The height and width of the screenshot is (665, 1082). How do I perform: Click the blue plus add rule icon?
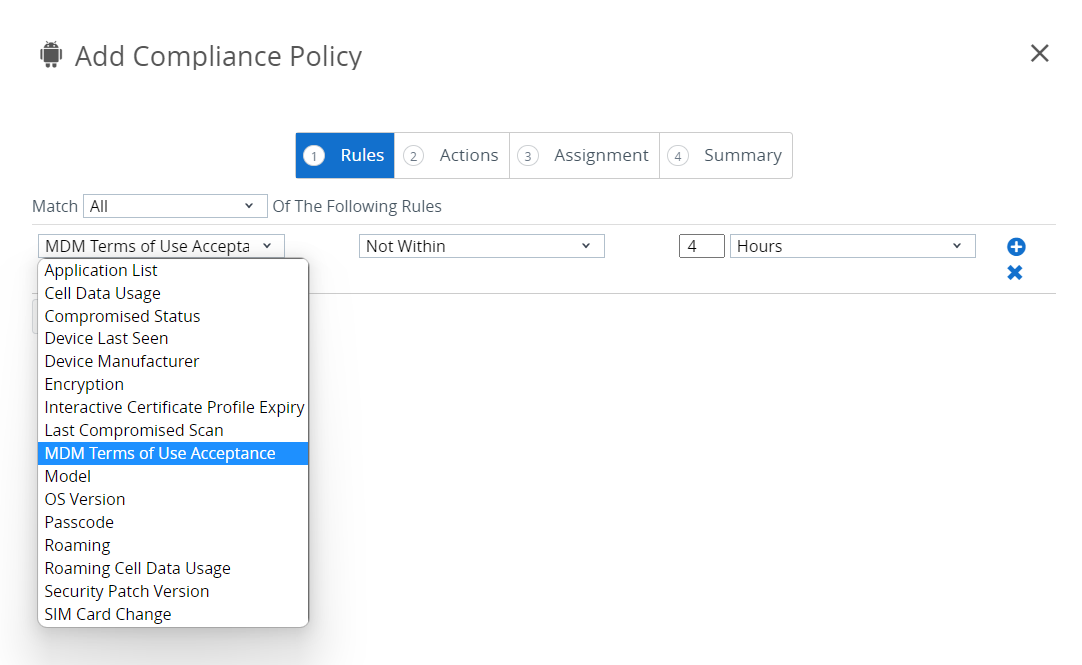pyautogui.click(x=1016, y=247)
